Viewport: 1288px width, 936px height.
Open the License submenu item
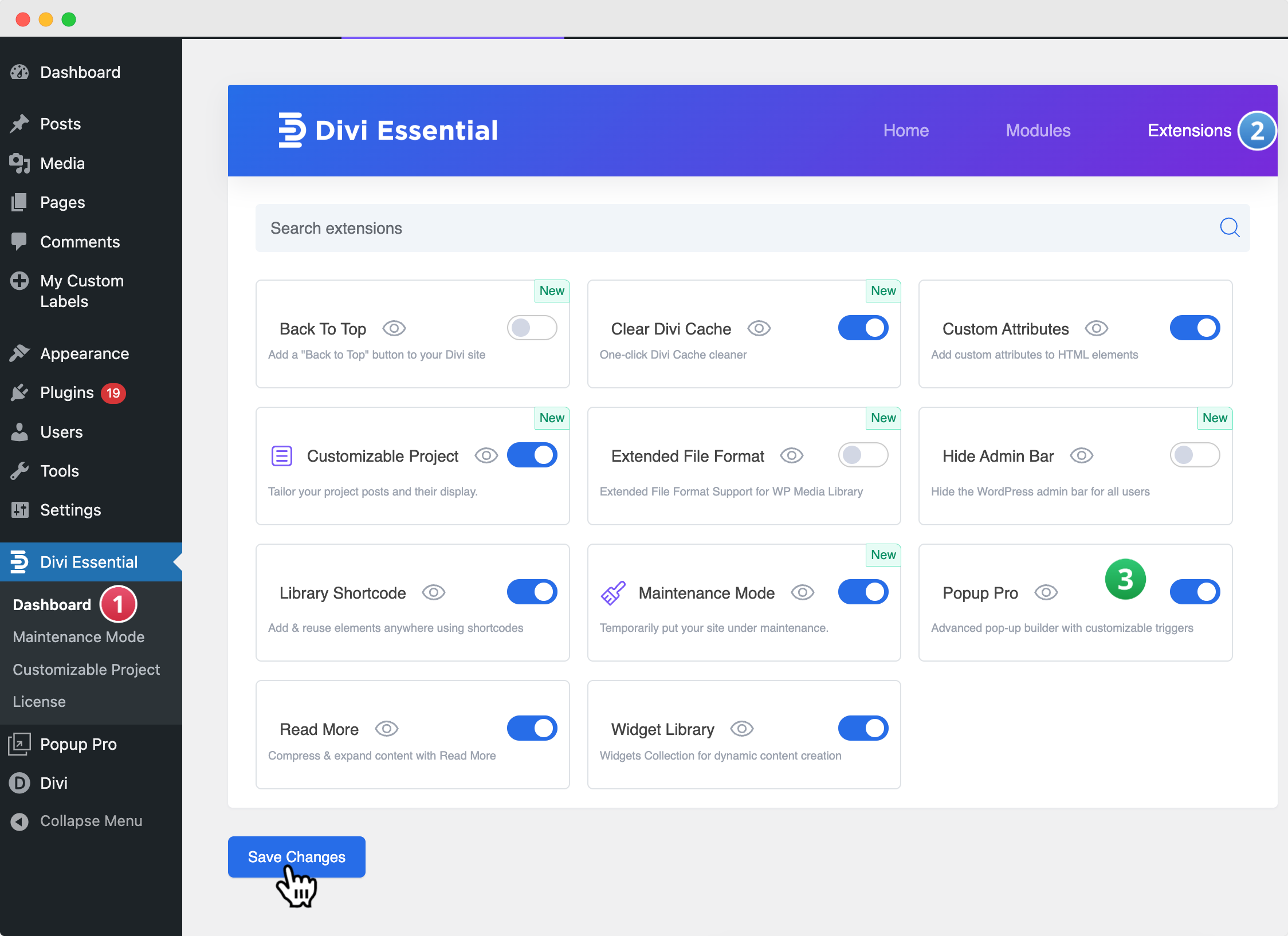[39, 702]
